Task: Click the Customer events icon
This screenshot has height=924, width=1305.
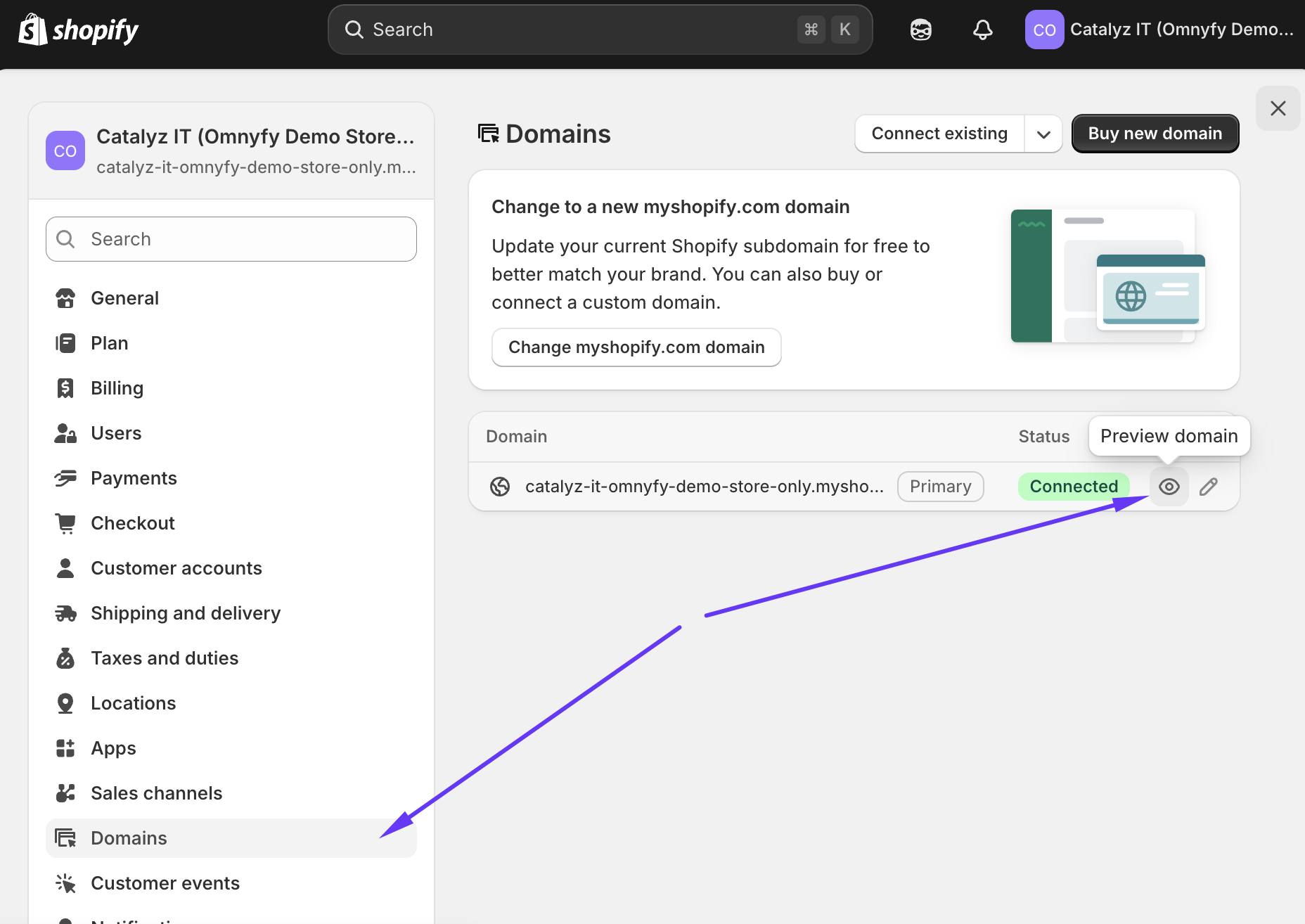Action: 65,883
